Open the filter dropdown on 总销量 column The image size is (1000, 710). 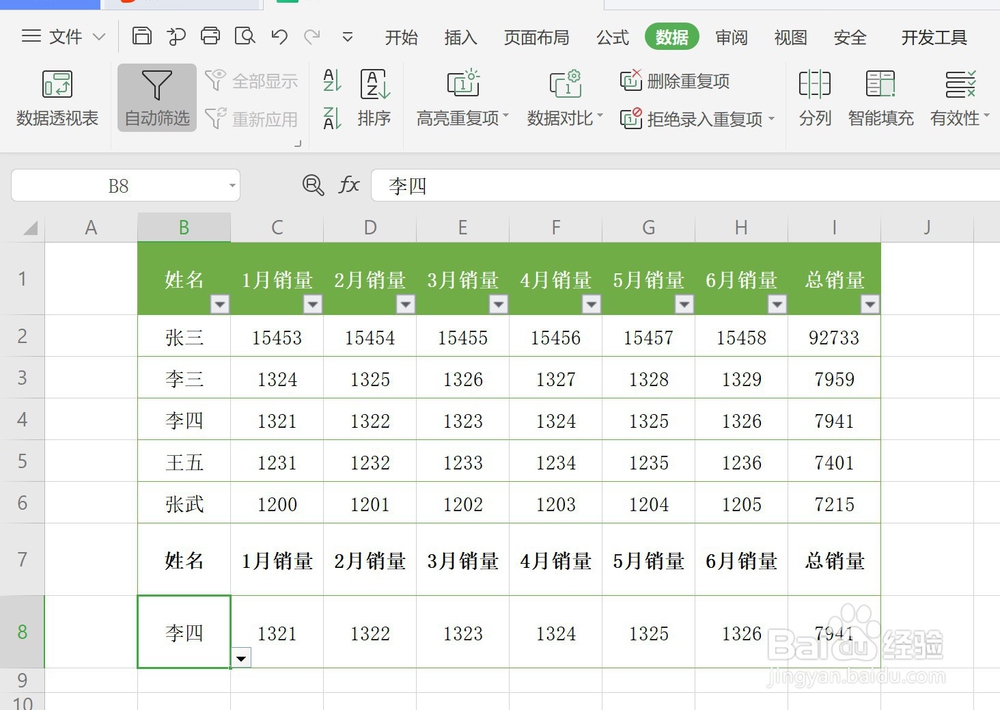click(870, 304)
